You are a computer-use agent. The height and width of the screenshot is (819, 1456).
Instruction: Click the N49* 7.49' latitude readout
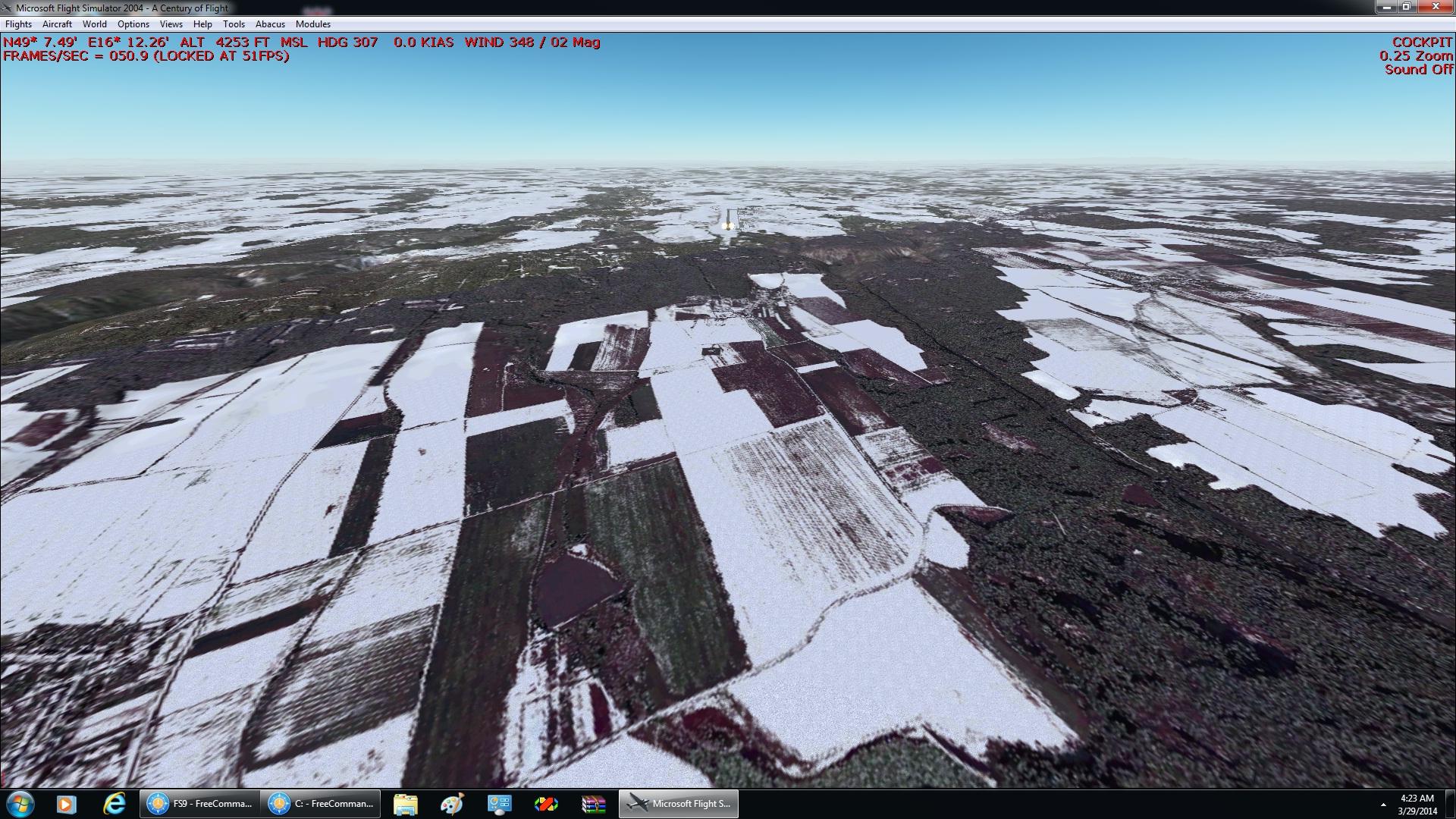pyautogui.click(x=40, y=42)
